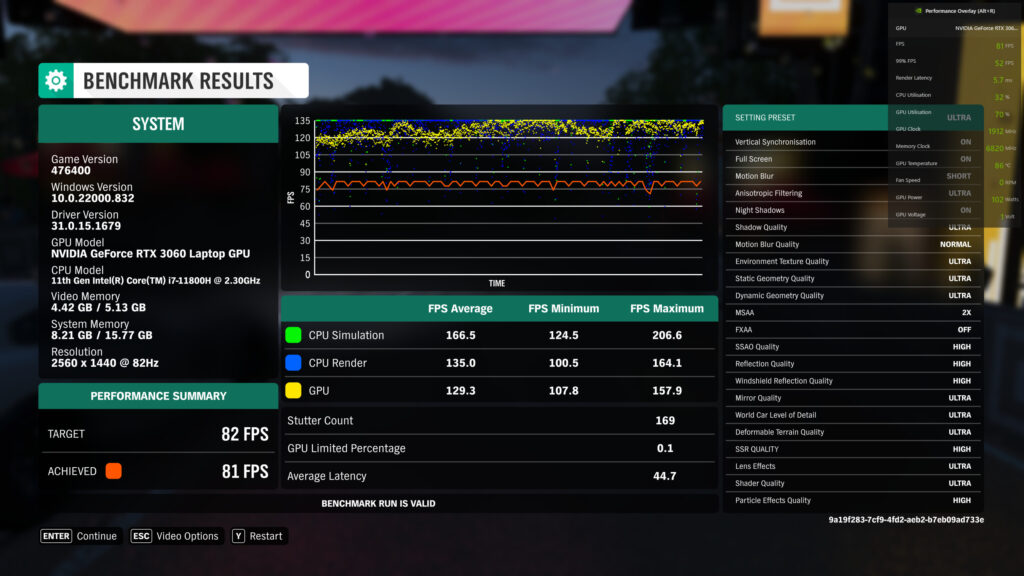
Task: Select the Y key icon for Restart
Action: click(238, 536)
